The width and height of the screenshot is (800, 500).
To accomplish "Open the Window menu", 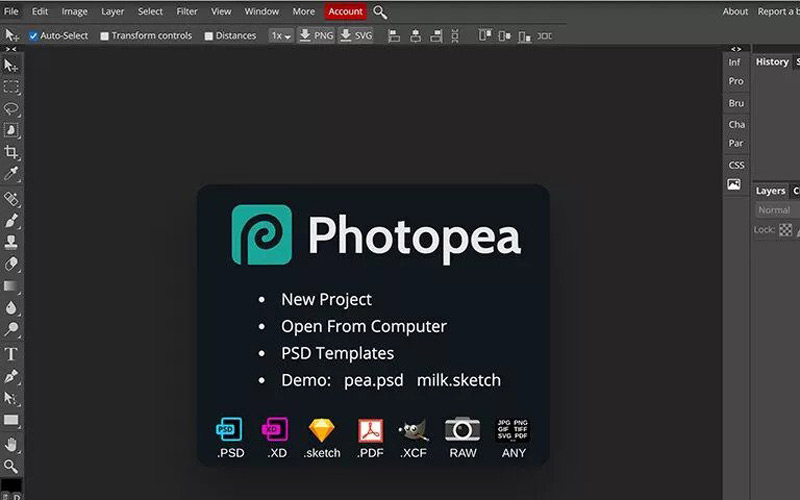I will (262, 11).
